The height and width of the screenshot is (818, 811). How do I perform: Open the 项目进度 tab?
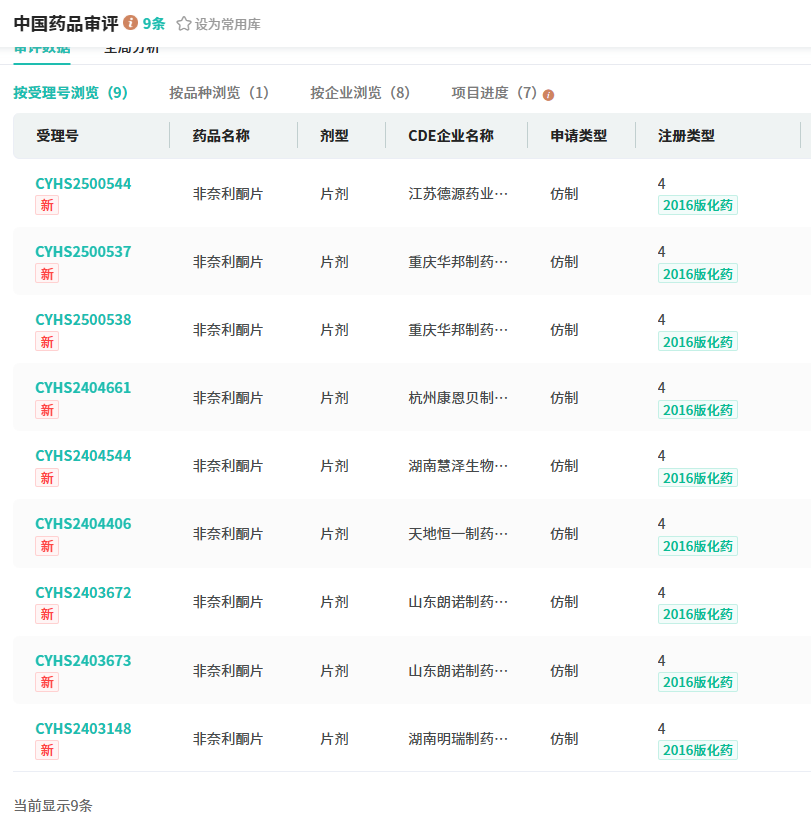pyautogui.click(x=494, y=93)
